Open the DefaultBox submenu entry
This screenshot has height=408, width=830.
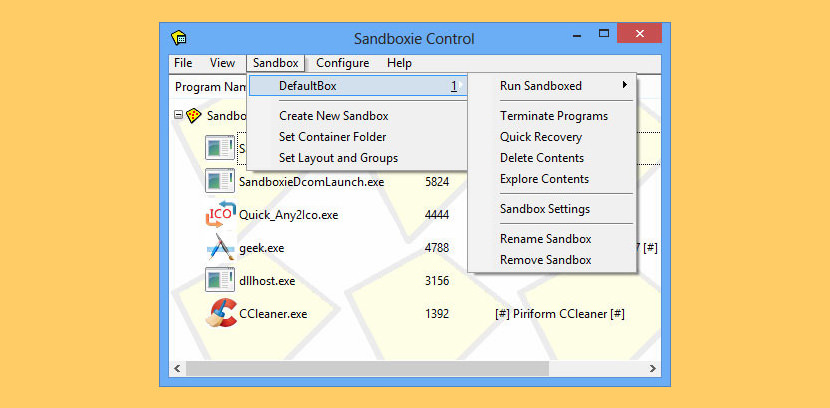pyautogui.click(x=357, y=86)
